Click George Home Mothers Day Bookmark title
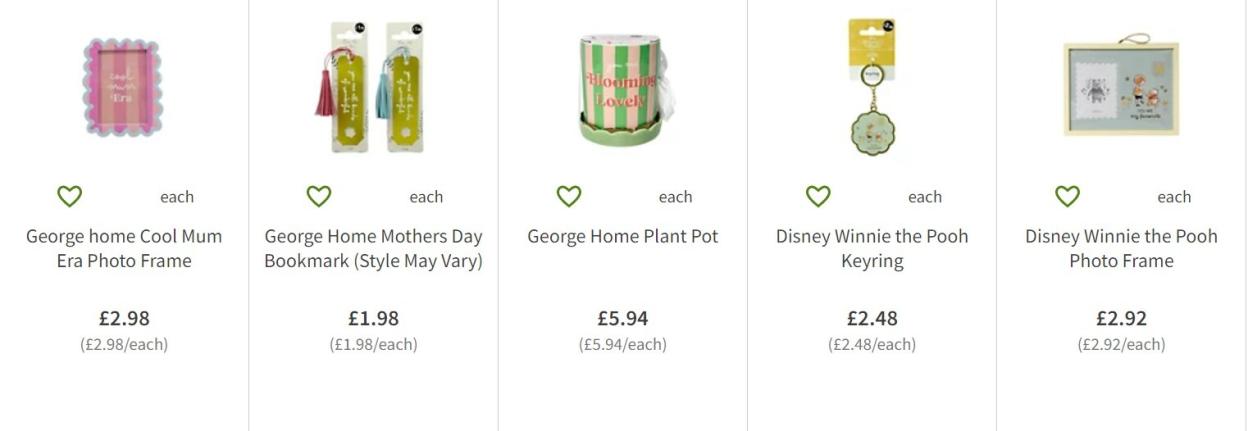 pos(373,249)
